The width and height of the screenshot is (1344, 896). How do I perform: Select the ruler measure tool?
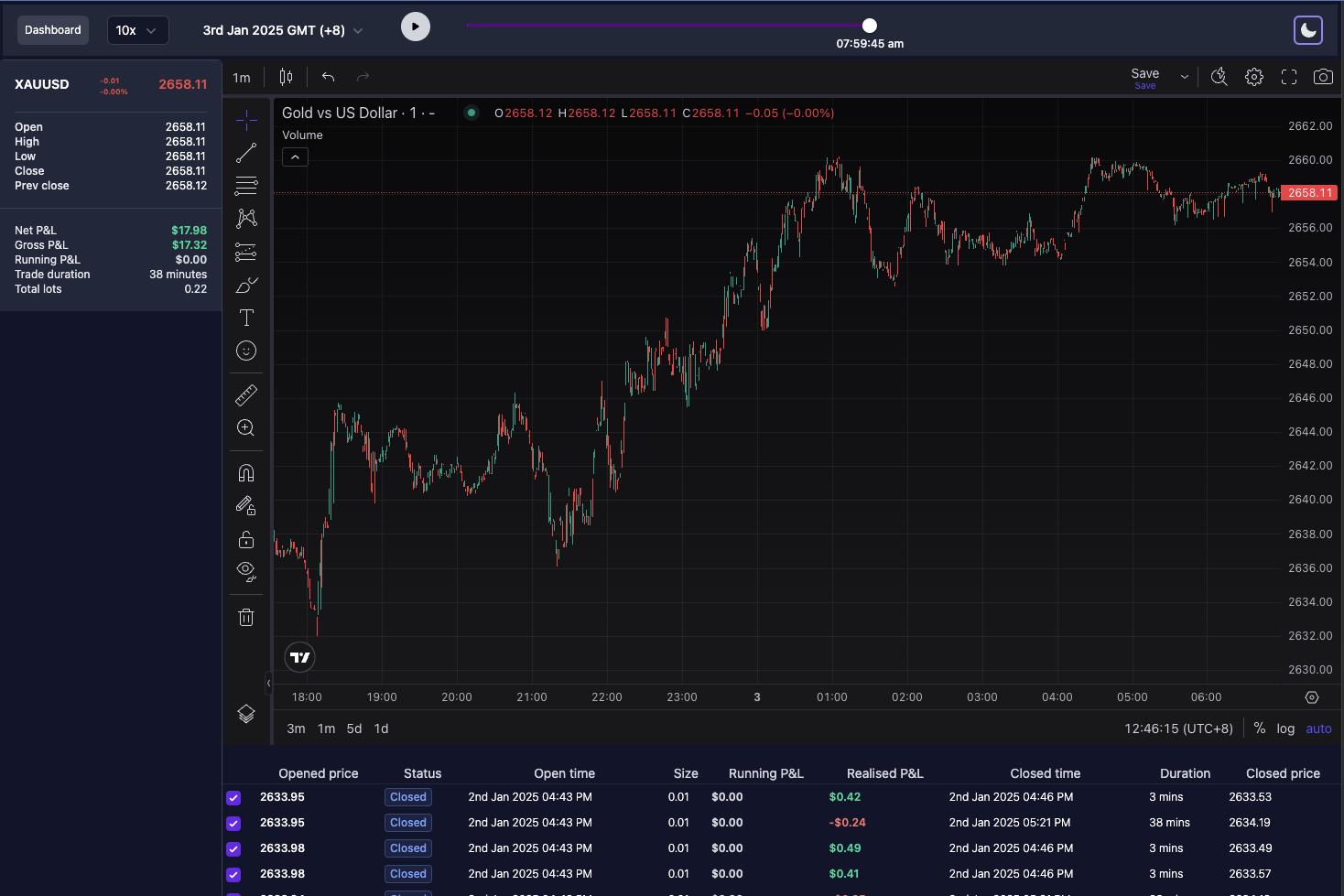tap(246, 394)
